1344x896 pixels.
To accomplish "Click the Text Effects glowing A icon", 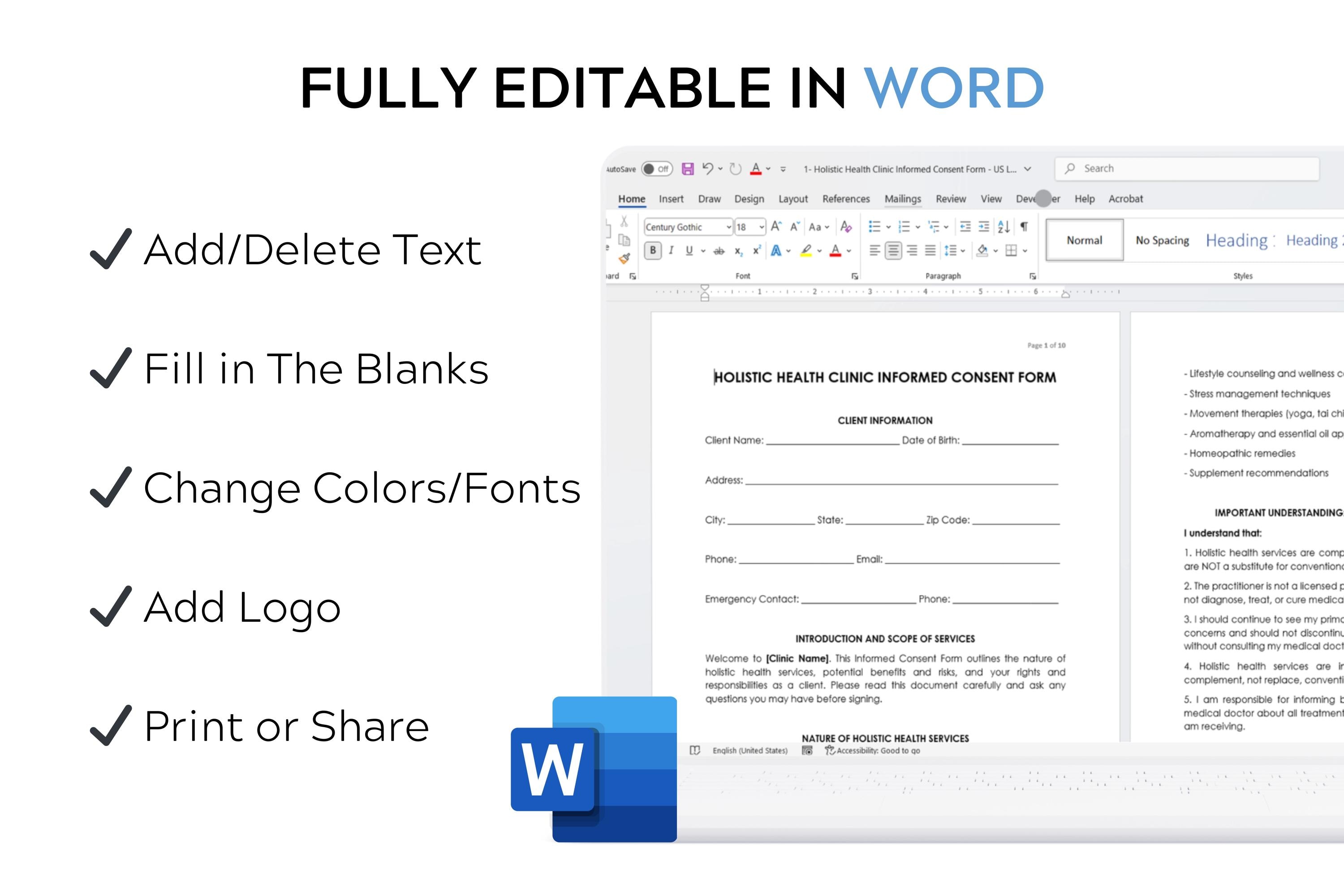I will pyautogui.click(x=776, y=250).
